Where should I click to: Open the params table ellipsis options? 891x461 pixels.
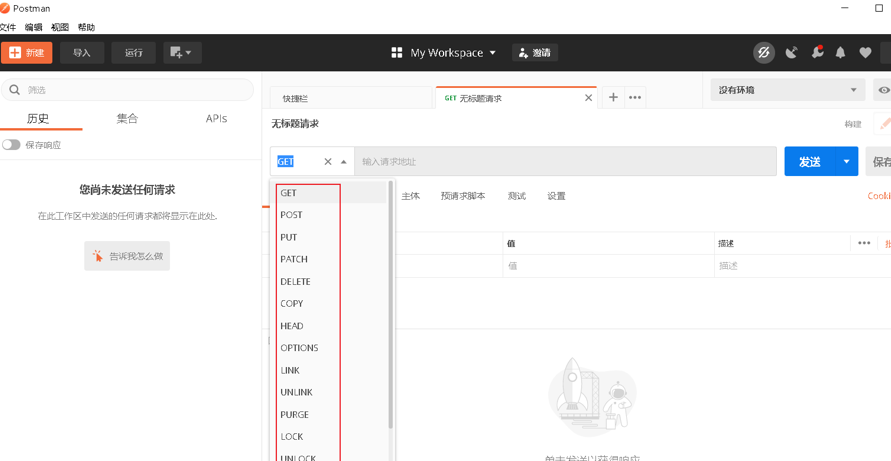[864, 243]
